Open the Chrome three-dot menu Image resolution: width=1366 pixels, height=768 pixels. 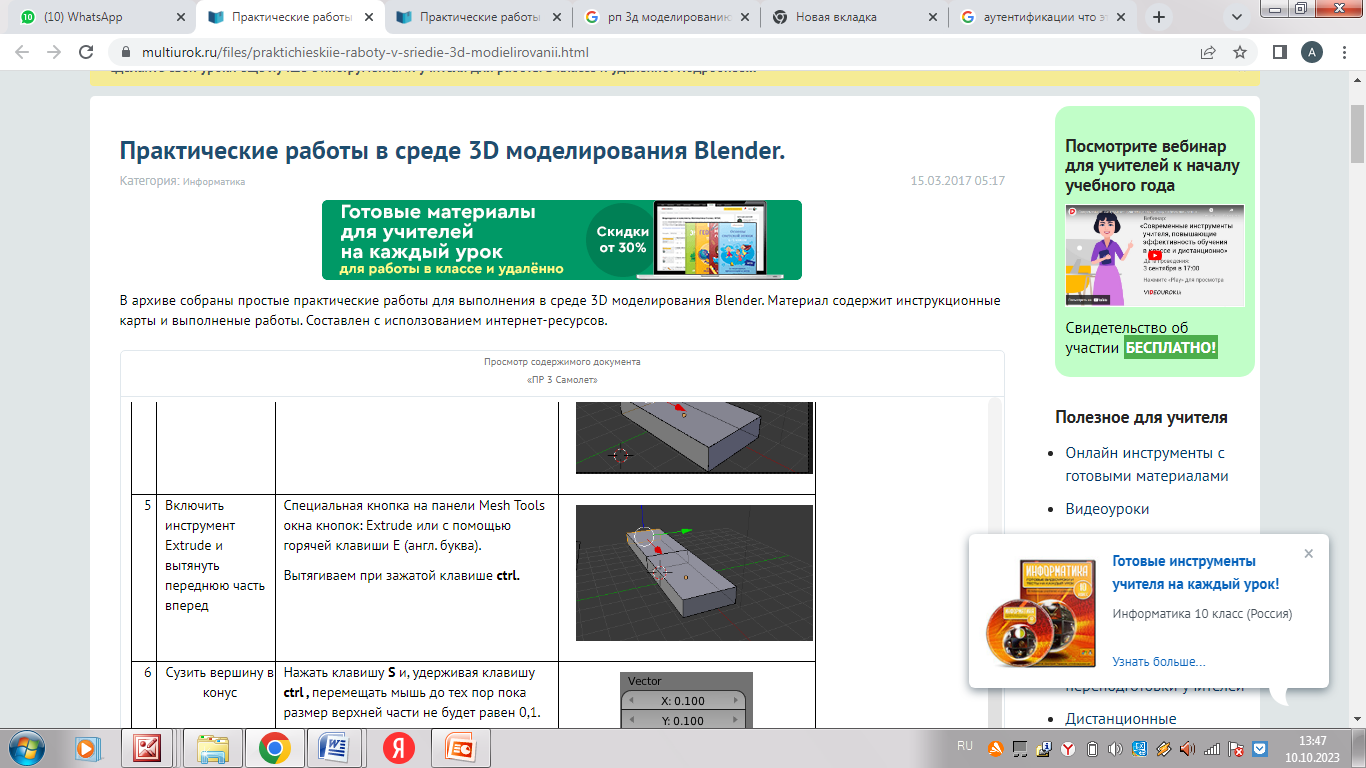point(1344,52)
